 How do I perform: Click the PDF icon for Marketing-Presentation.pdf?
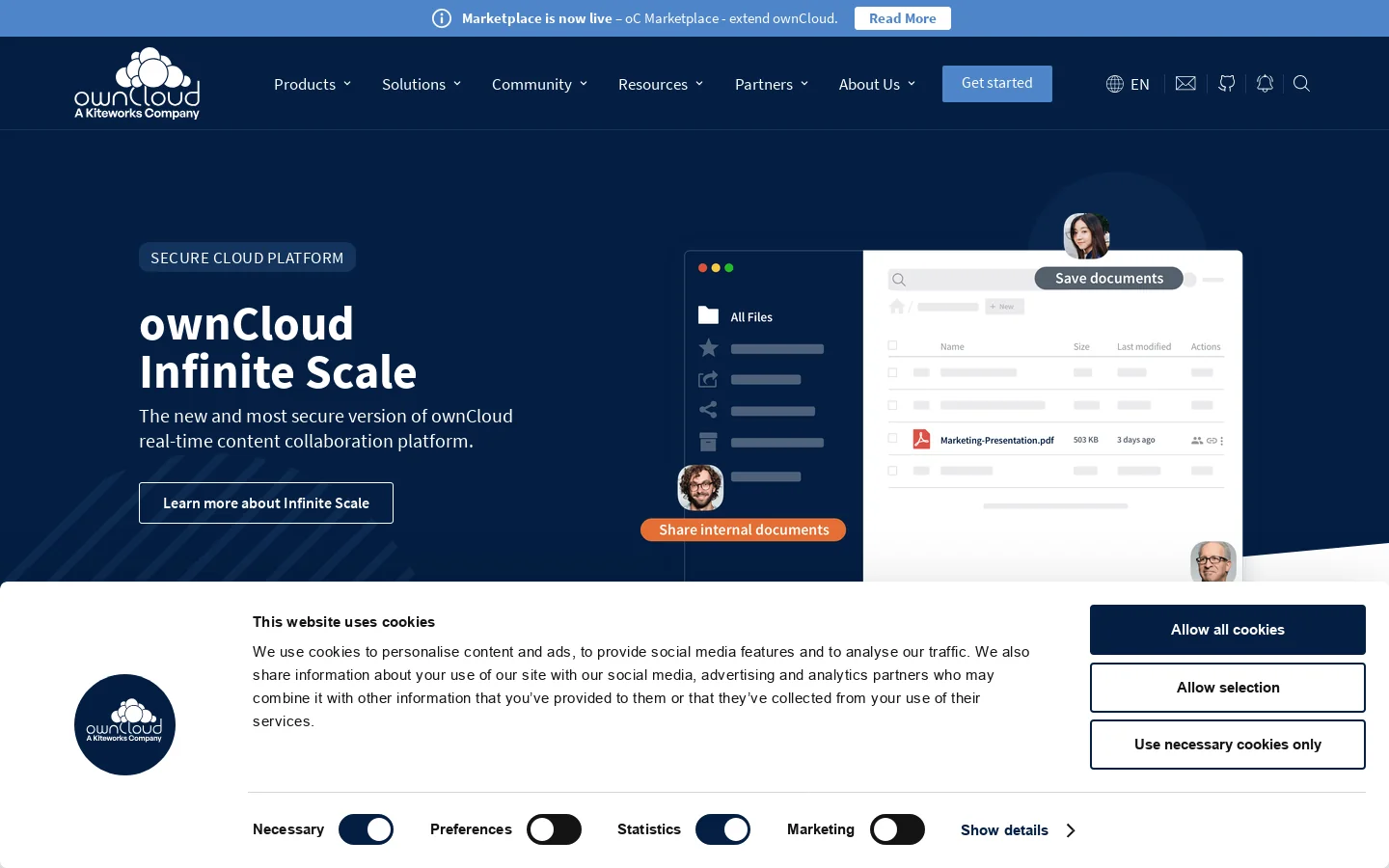pos(921,439)
